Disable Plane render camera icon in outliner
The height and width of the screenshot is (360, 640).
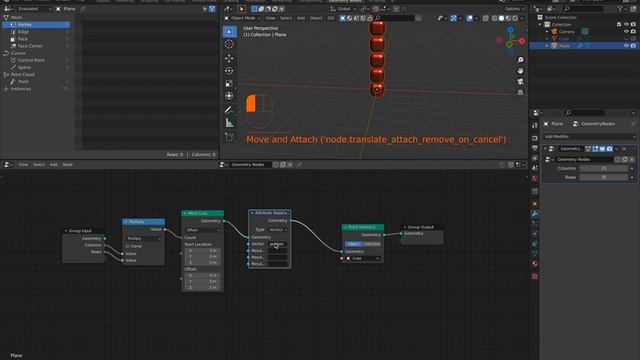pyautogui.click(x=633, y=46)
